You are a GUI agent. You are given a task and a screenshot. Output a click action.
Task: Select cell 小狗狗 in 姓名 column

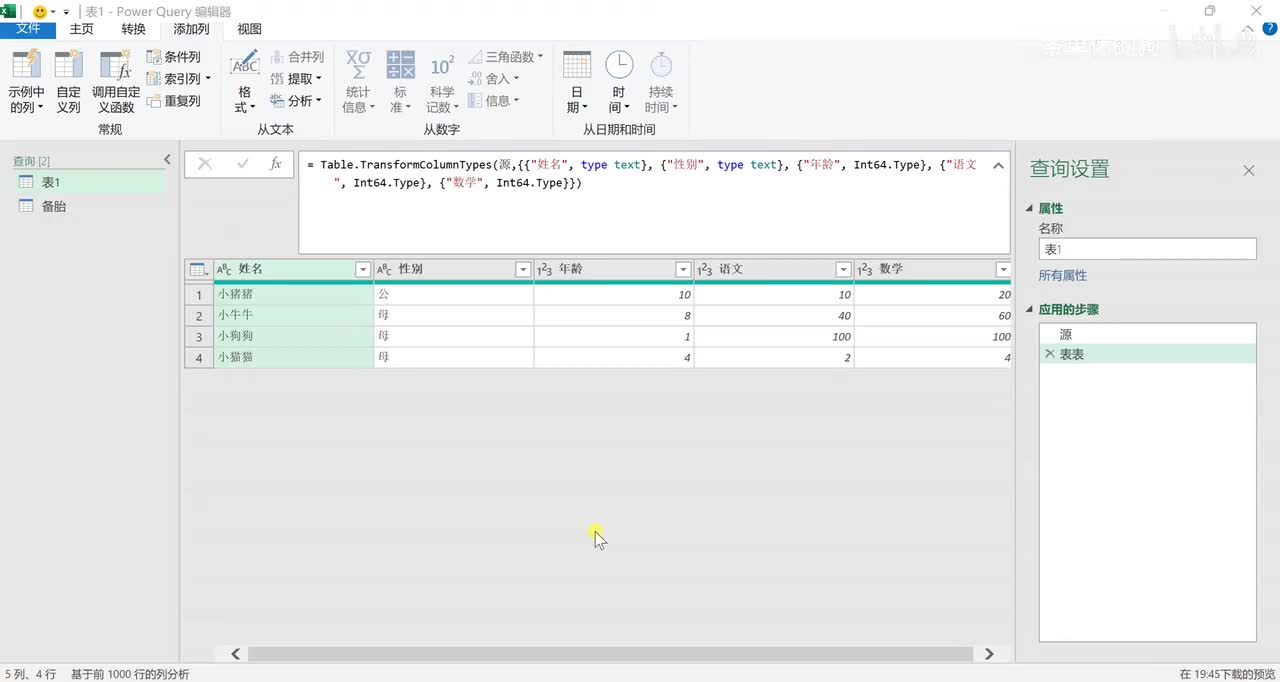pos(294,337)
